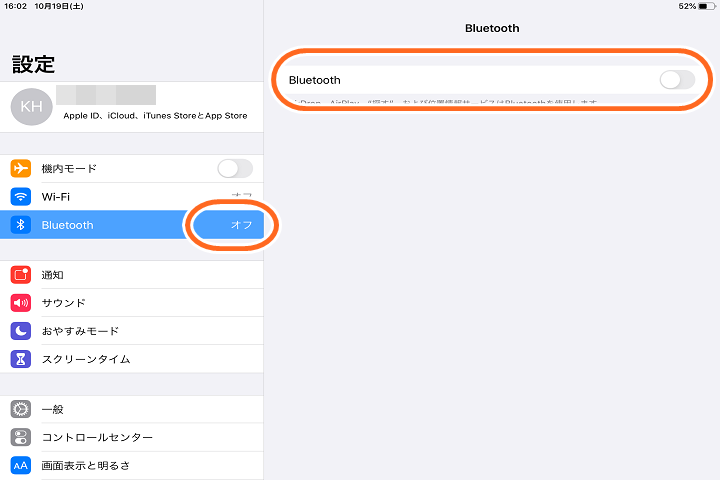720x480 pixels.
Task: Enable the Bluetooth switch in right pane
Action: point(677,80)
